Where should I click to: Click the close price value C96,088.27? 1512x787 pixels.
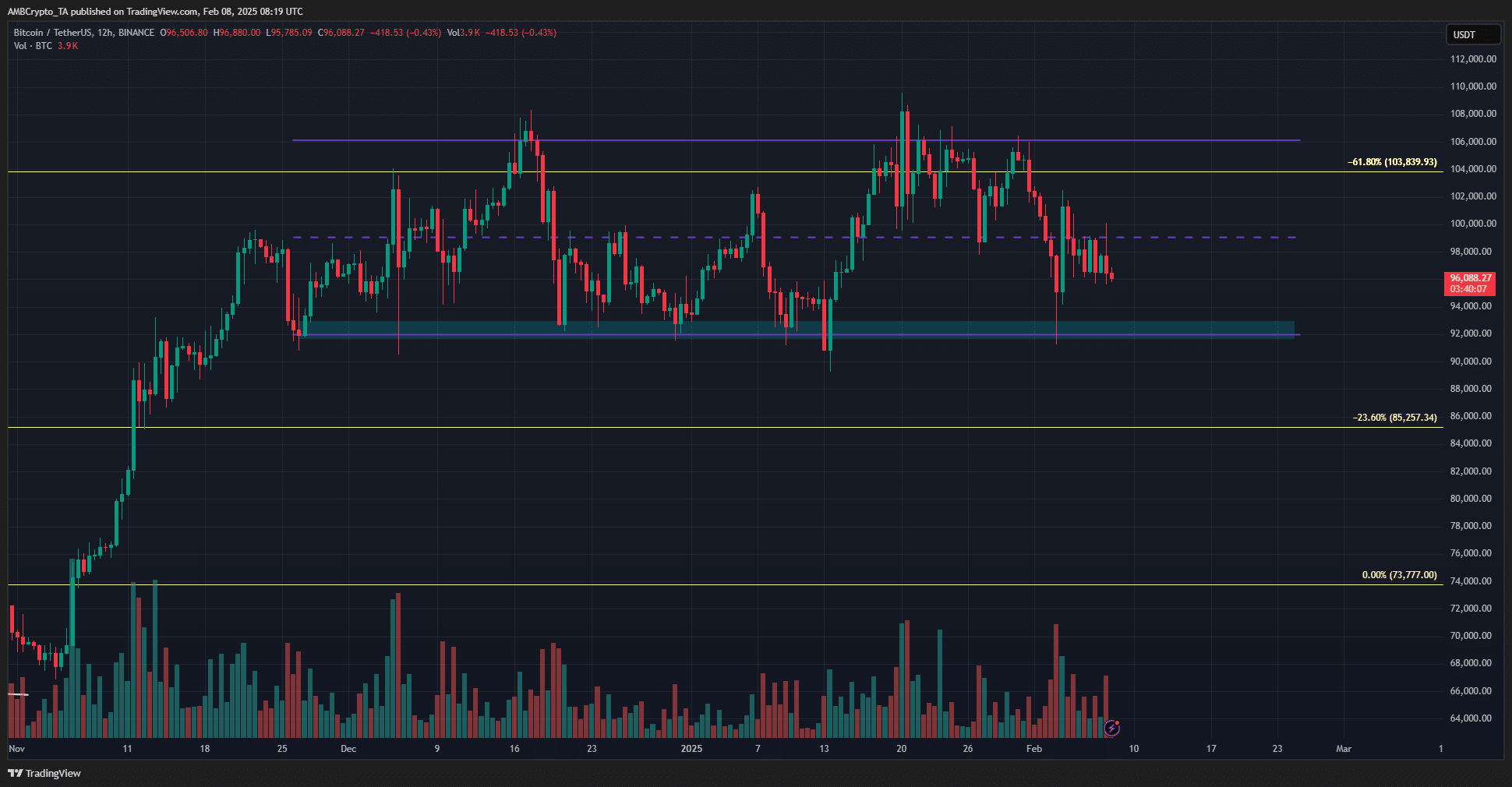(x=344, y=33)
